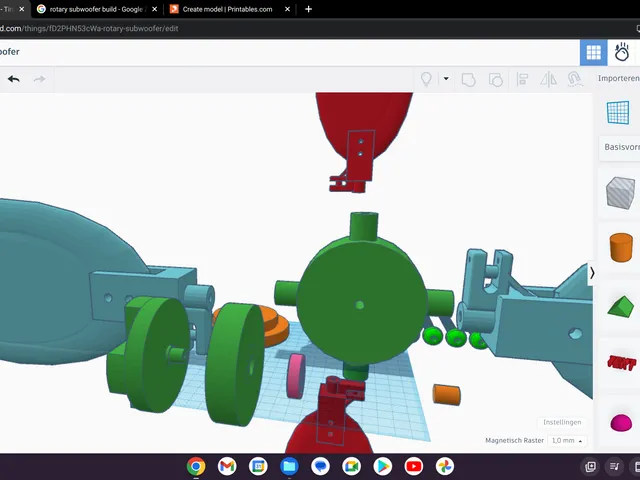
Task: Click the group shapes icon
Action: pos(468,79)
